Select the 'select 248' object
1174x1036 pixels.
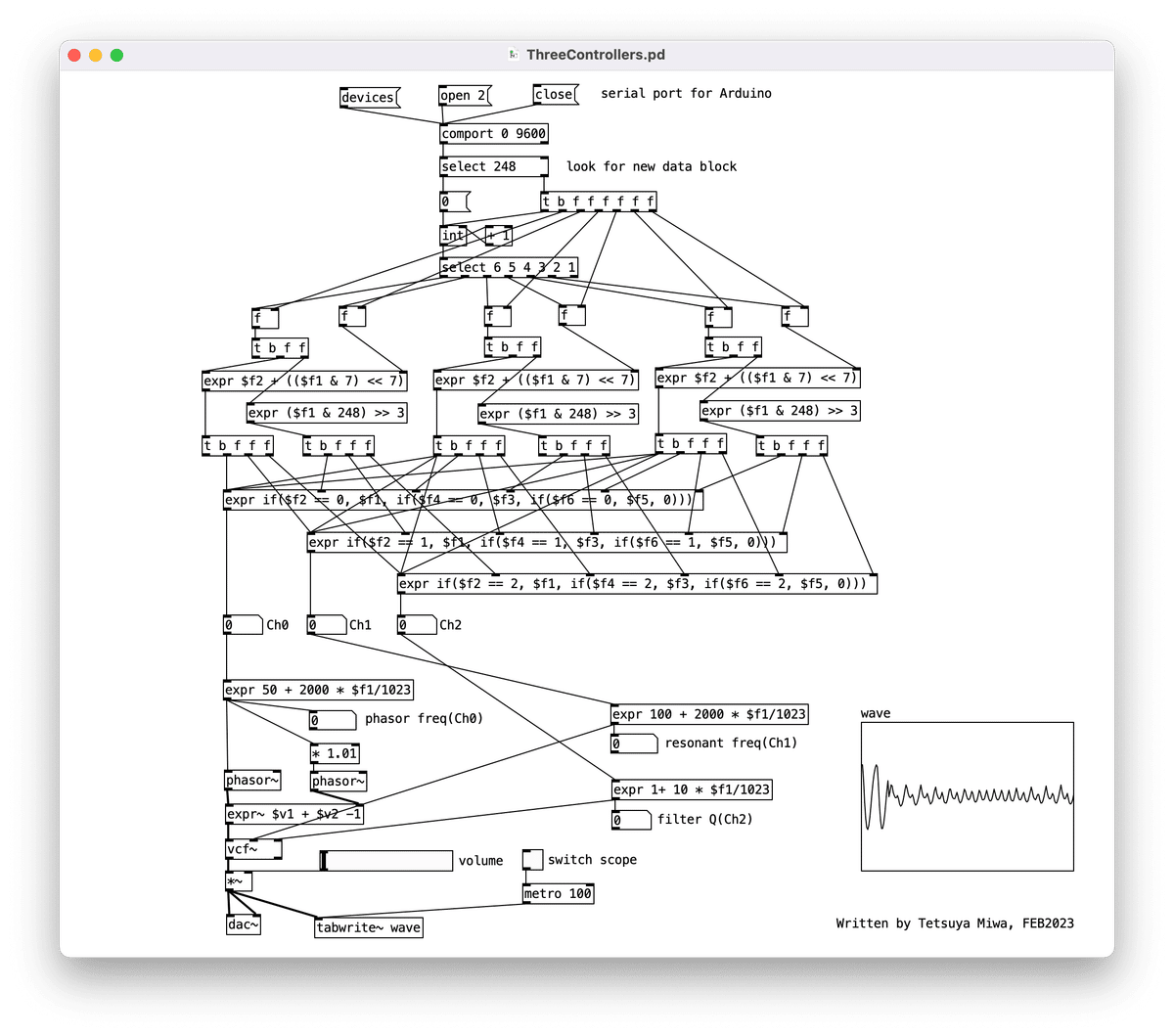click(x=494, y=166)
